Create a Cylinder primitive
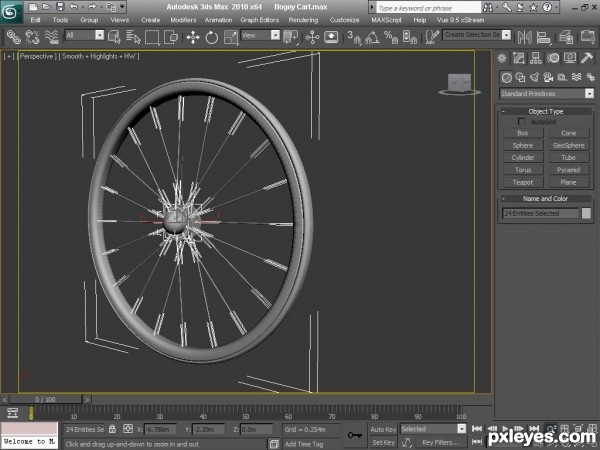 [523, 158]
